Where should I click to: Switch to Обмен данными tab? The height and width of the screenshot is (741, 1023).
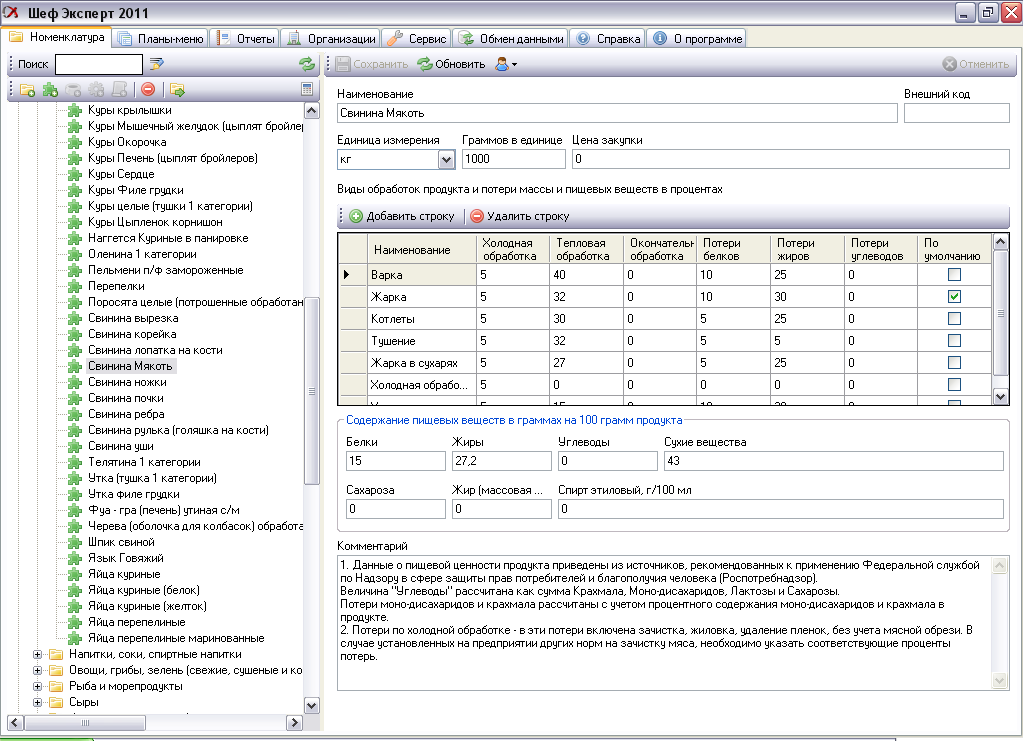[x=512, y=38]
